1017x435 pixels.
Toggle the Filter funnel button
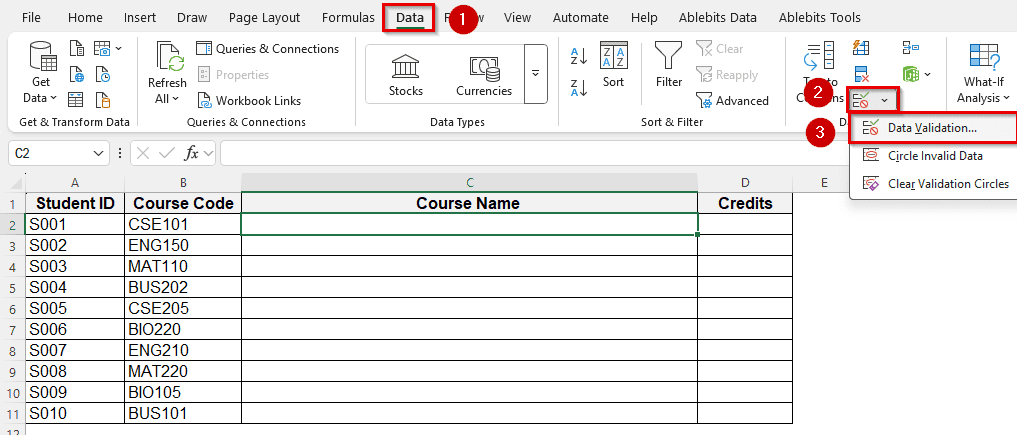pos(668,65)
